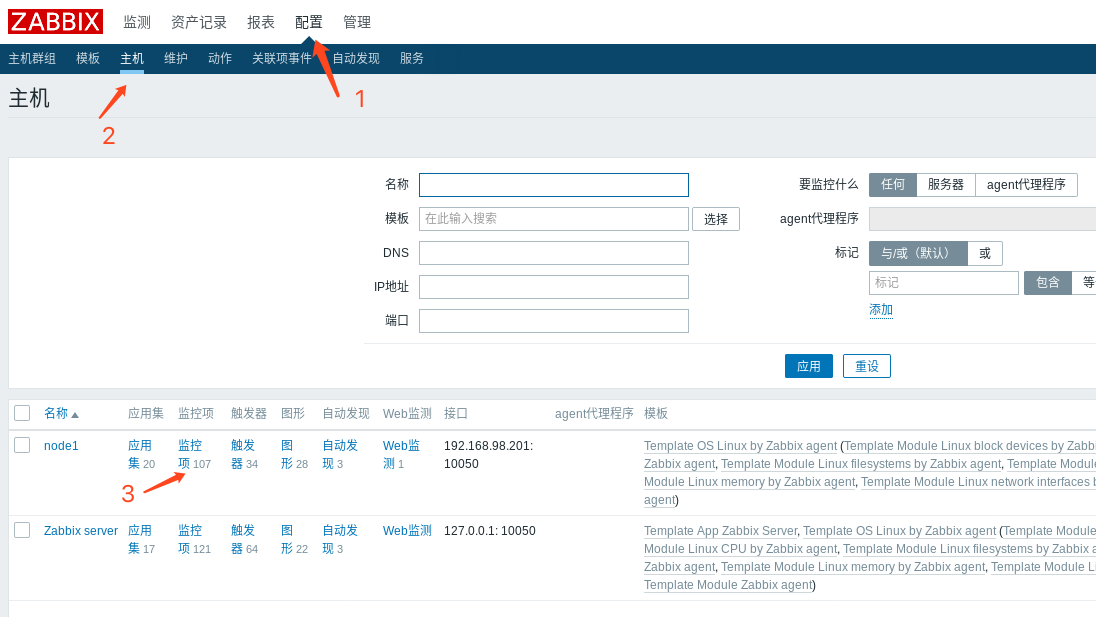Go to the 主机群组 submenu tab
The height and width of the screenshot is (617, 1096).
[32, 59]
